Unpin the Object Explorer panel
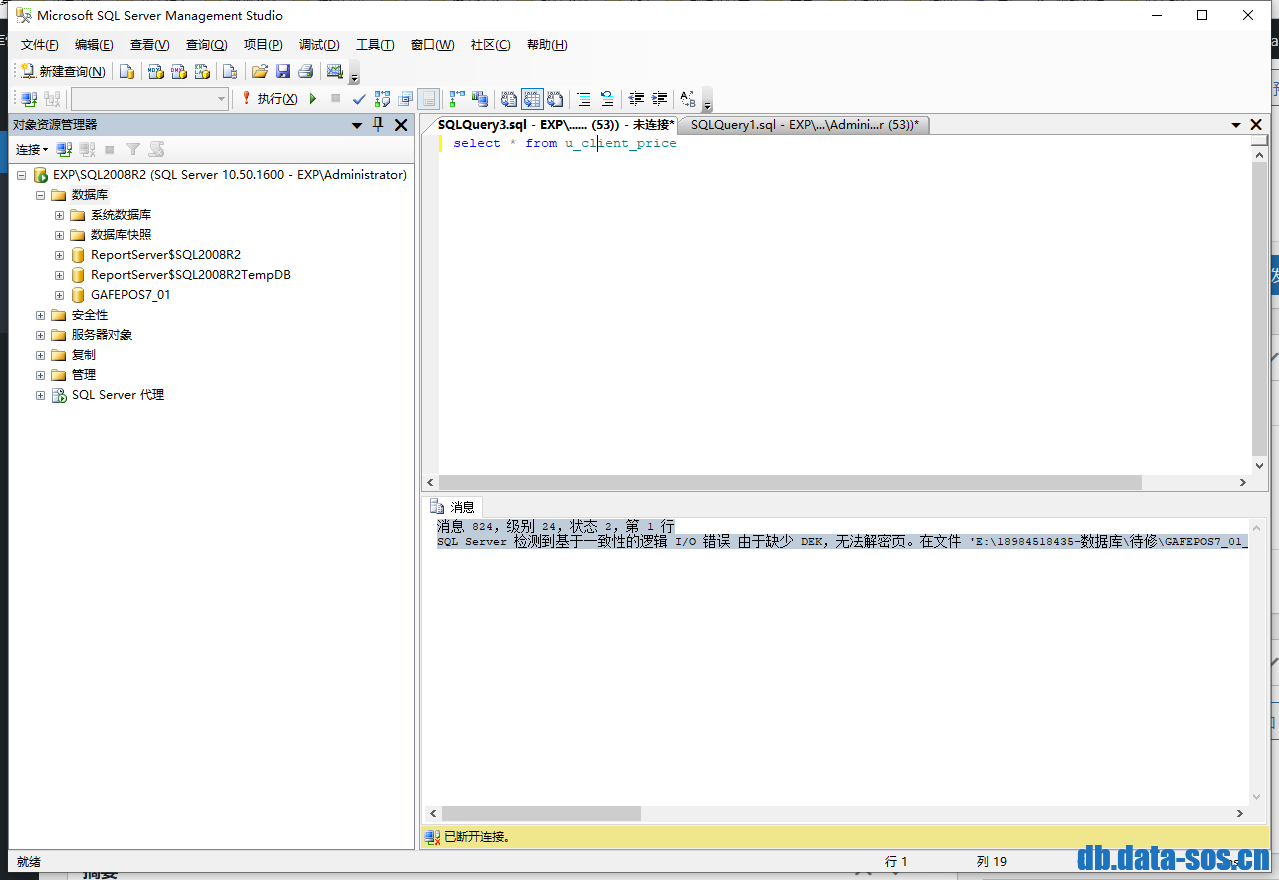The height and width of the screenshot is (880, 1279). tap(378, 125)
